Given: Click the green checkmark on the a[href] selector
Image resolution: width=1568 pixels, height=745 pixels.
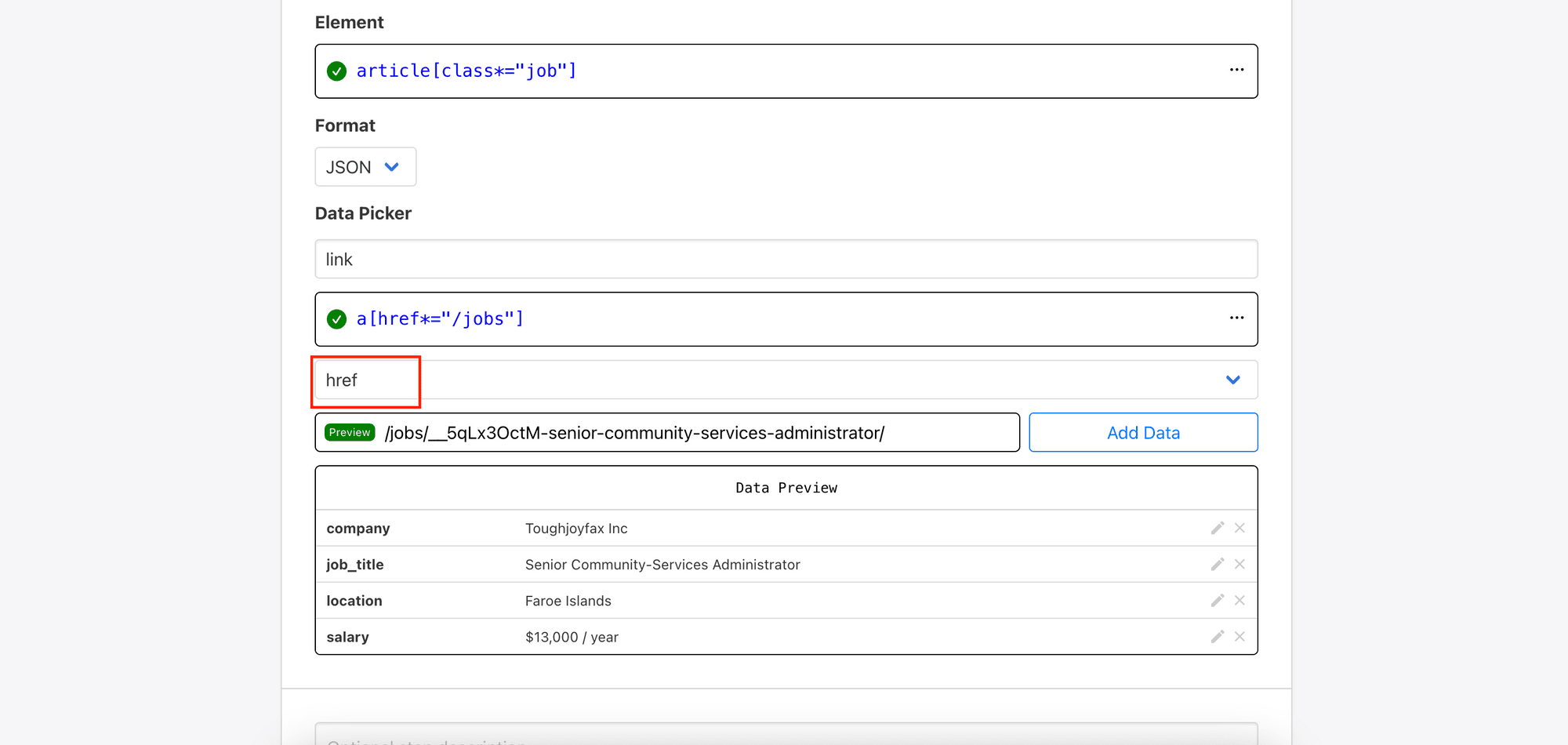Looking at the screenshot, I should click(336, 319).
